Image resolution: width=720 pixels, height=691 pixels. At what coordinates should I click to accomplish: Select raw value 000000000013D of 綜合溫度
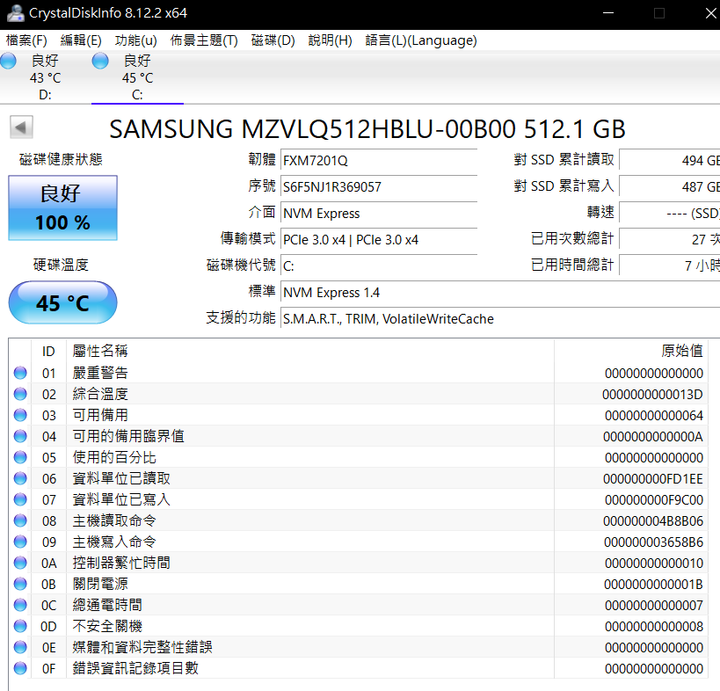[652, 394]
